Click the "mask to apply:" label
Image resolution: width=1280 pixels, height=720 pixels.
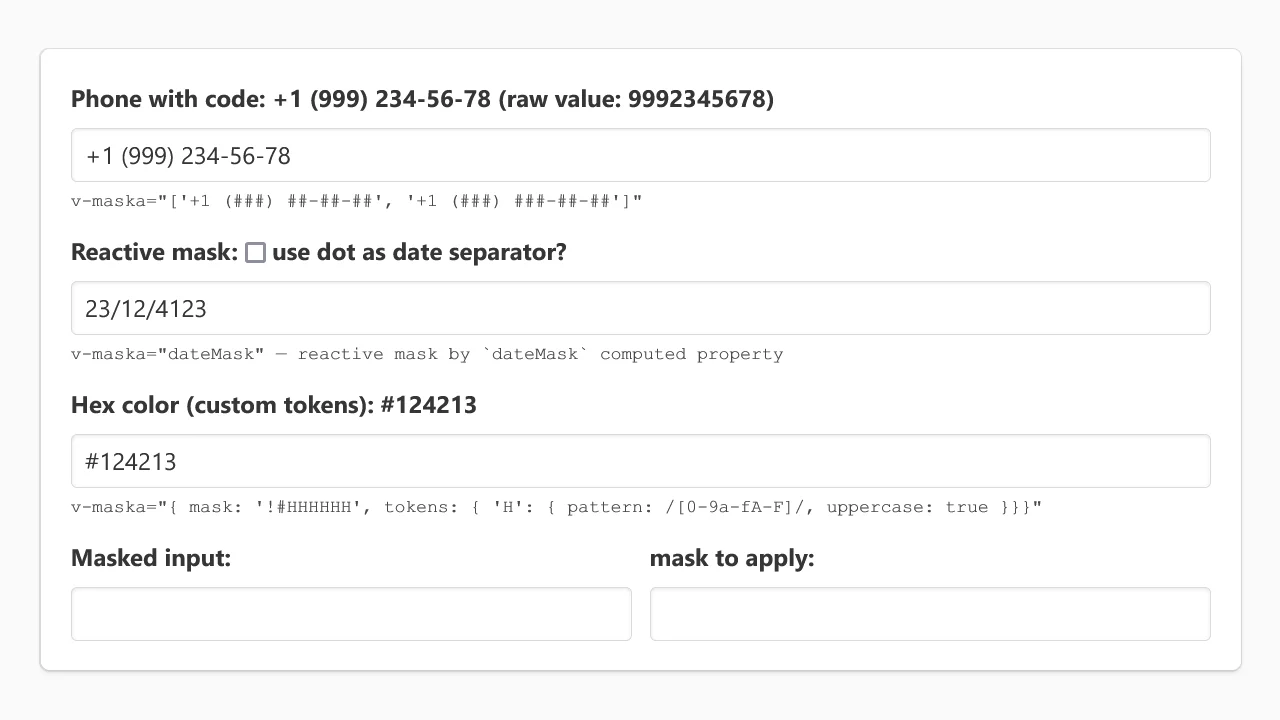tap(732, 558)
